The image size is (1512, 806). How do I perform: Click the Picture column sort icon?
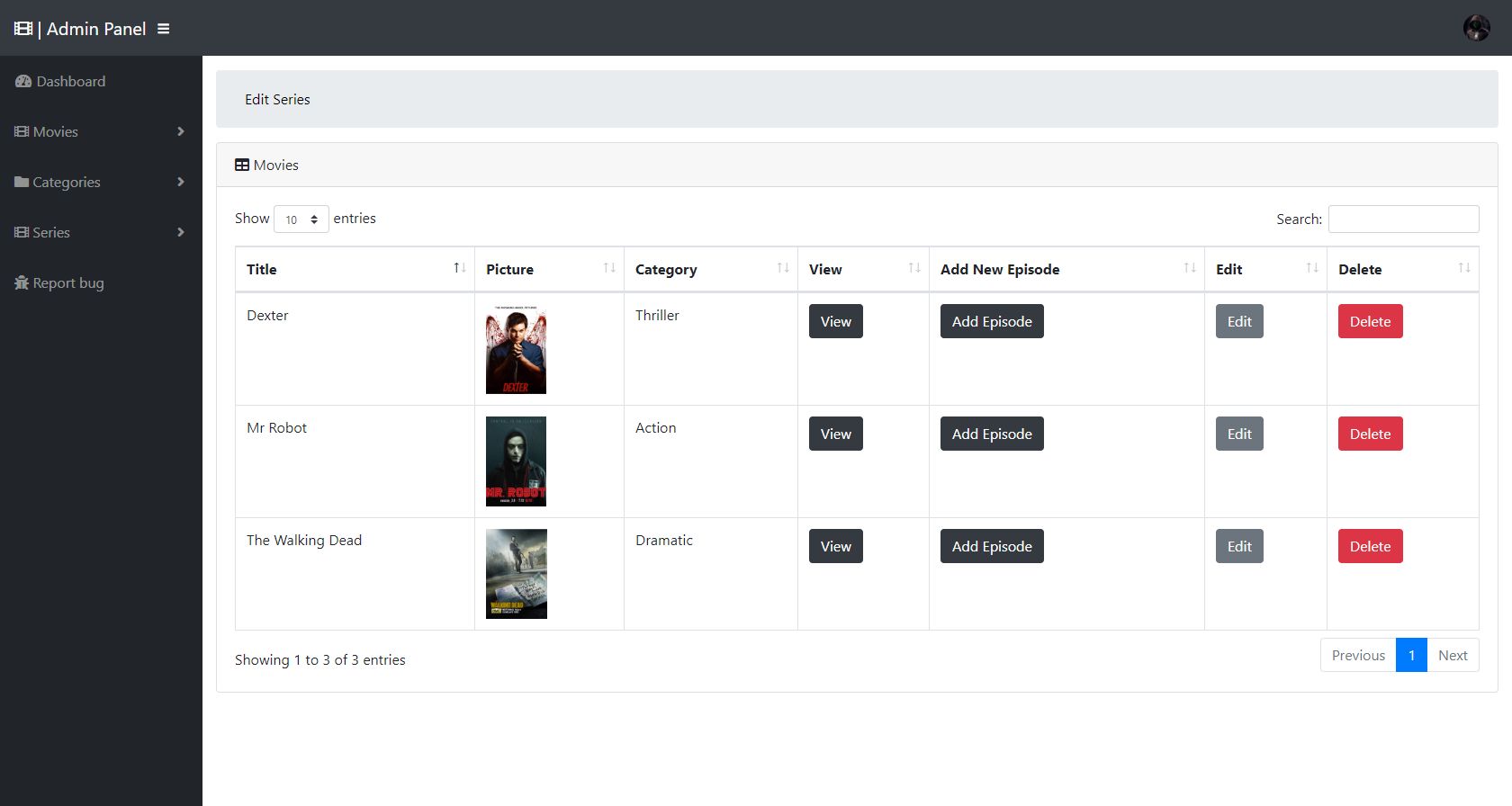point(609,268)
